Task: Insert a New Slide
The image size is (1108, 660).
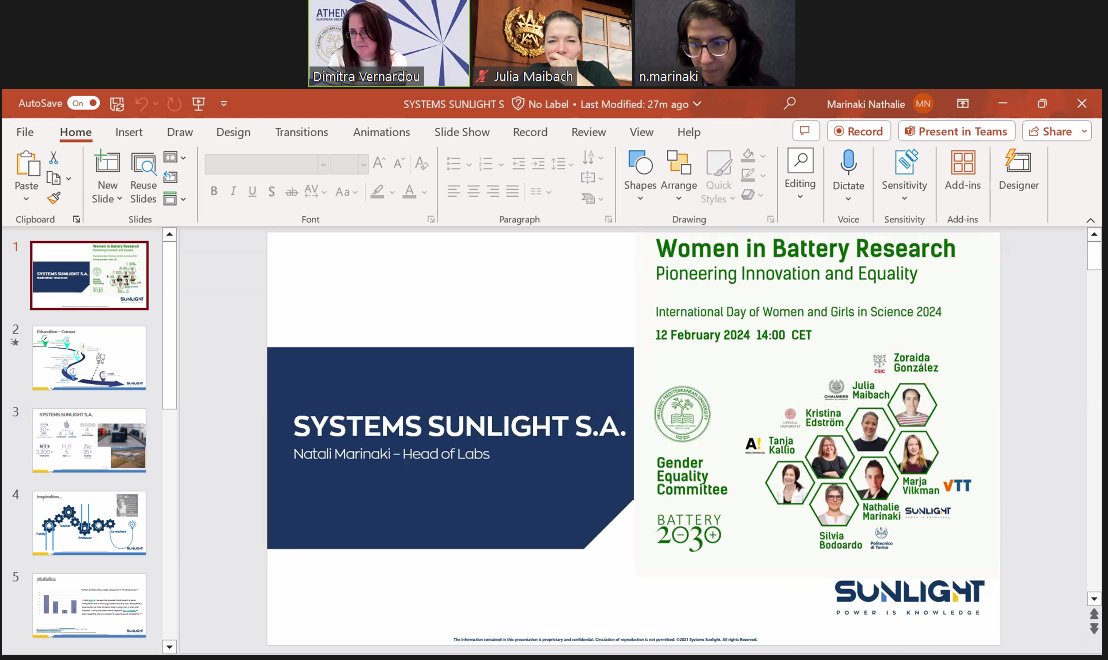Action: click(107, 177)
